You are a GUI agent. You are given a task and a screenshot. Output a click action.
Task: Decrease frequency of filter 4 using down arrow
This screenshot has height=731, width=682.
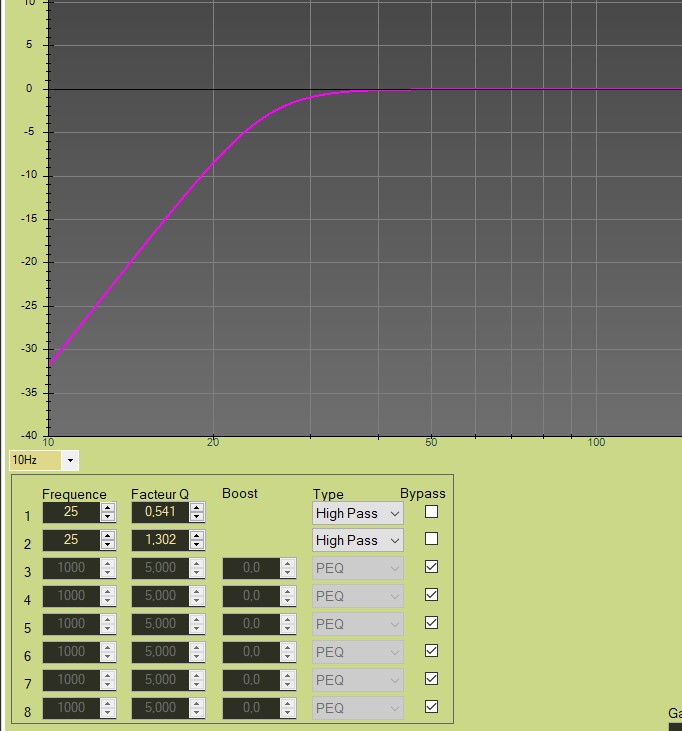108,601
